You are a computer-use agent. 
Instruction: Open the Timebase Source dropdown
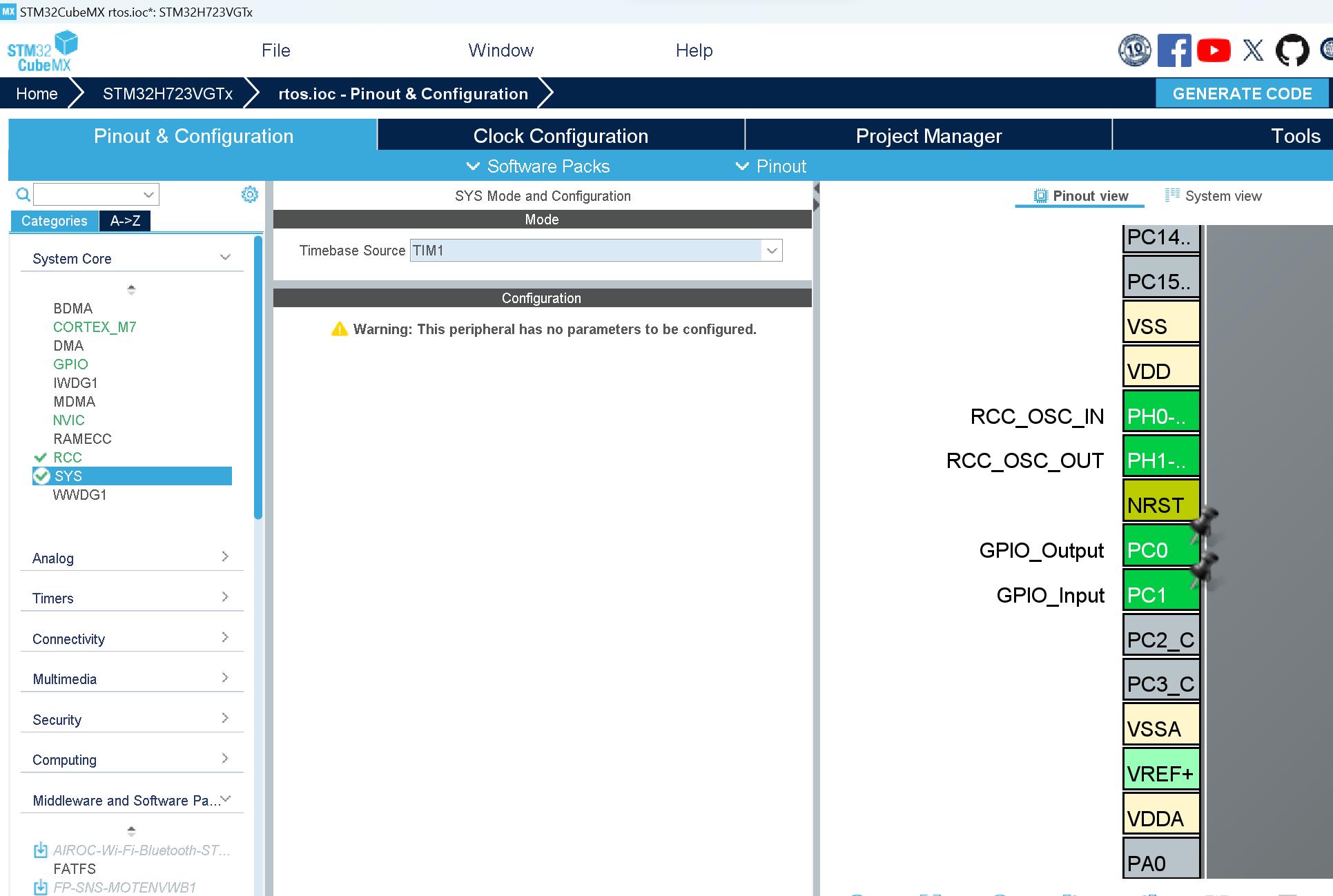772,251
